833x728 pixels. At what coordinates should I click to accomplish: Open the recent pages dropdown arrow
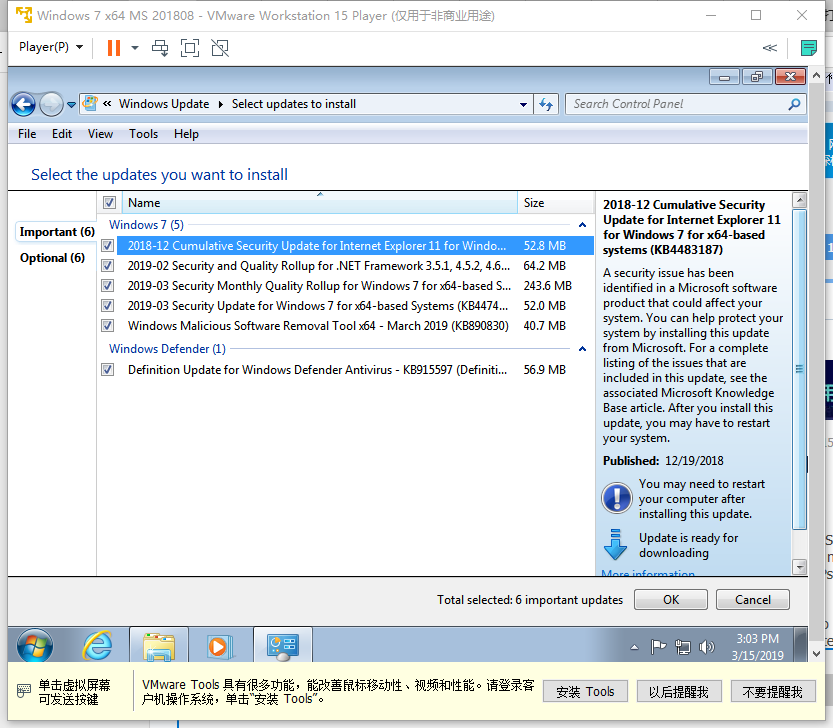click(71, 105)
